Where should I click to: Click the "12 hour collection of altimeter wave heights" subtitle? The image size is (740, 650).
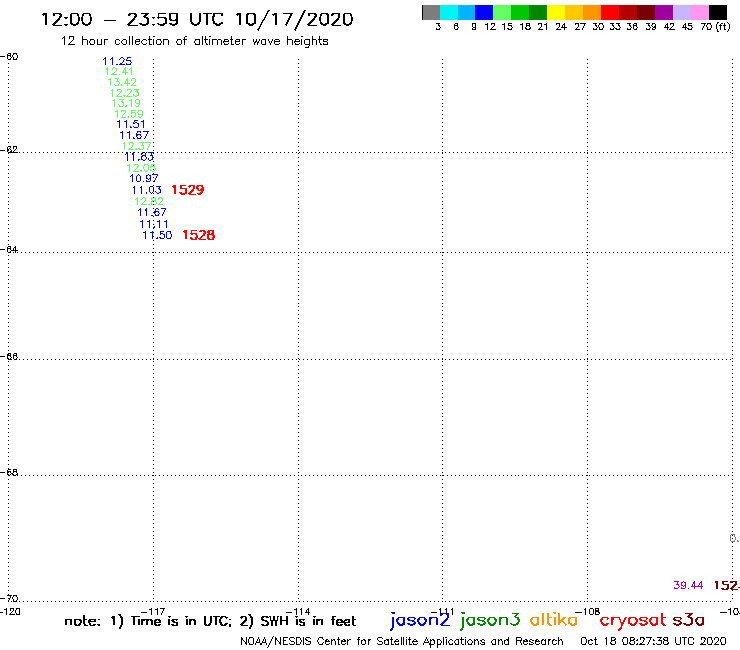pos(194,41)
